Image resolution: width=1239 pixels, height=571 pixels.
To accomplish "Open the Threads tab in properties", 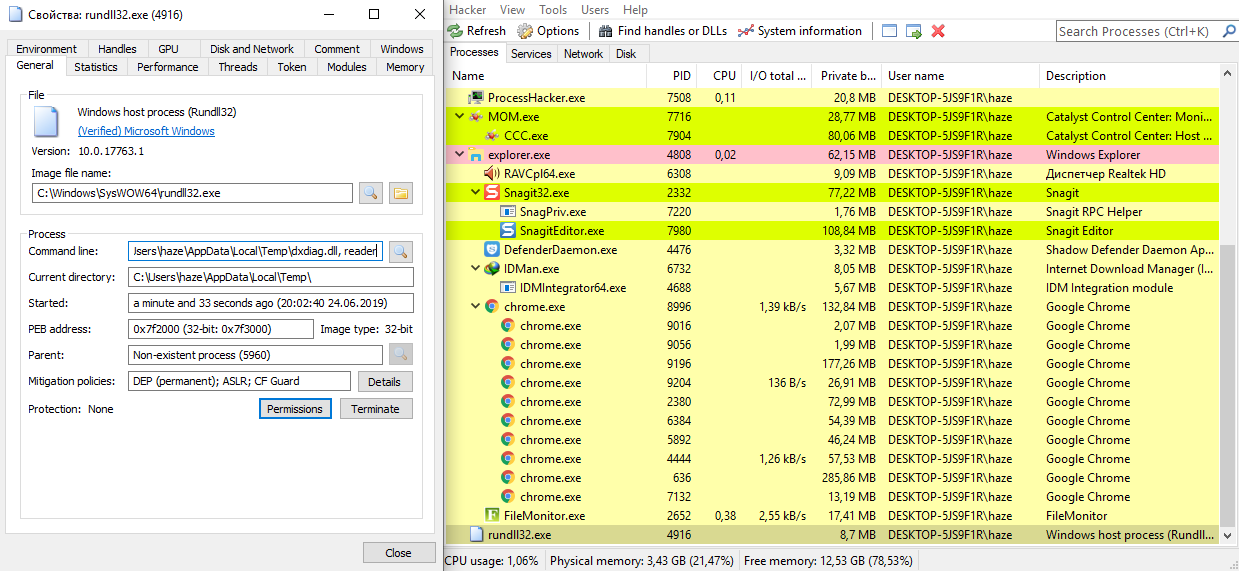I will (238, 67).
